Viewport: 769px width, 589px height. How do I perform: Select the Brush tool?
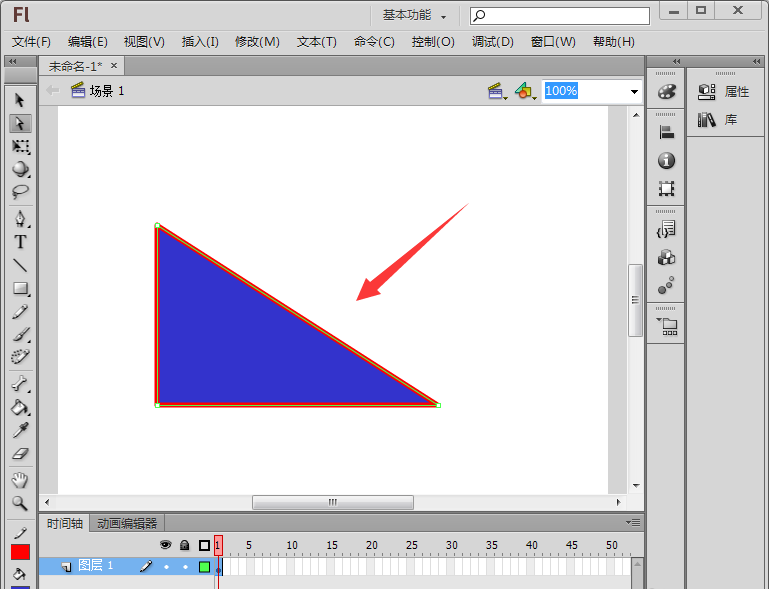20,334
